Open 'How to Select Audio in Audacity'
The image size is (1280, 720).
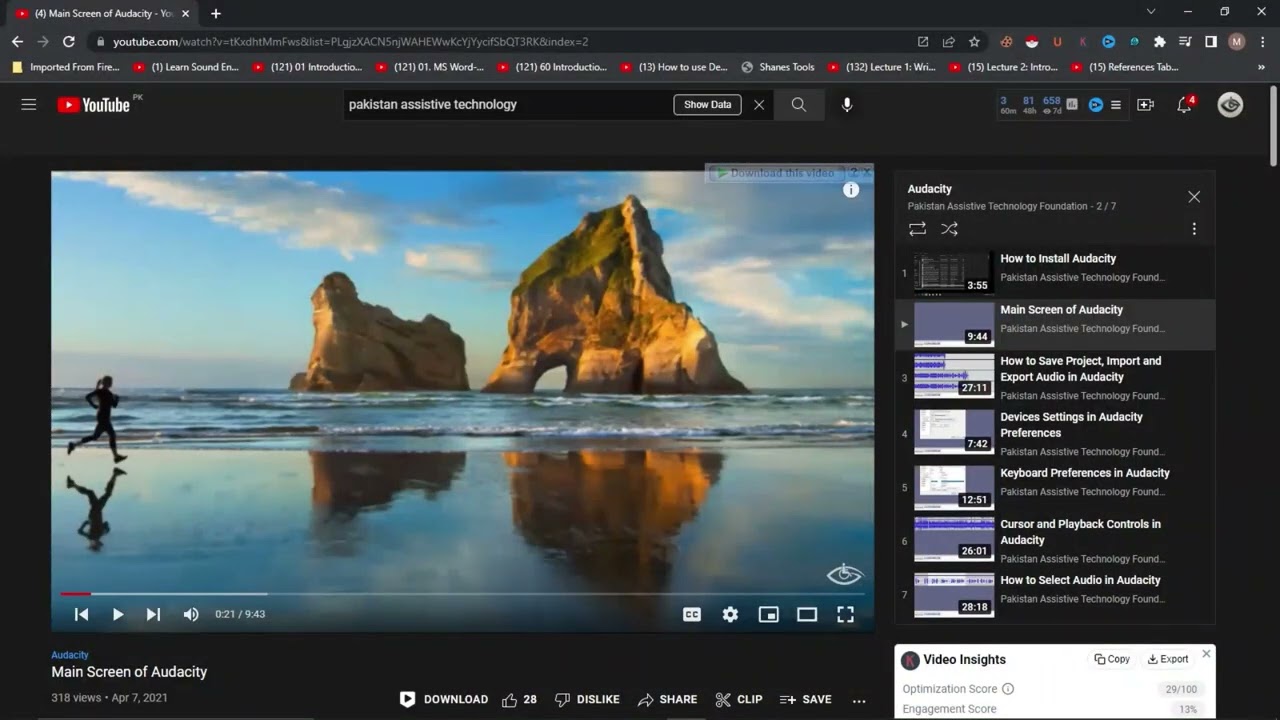click(x=1055, y=594)
